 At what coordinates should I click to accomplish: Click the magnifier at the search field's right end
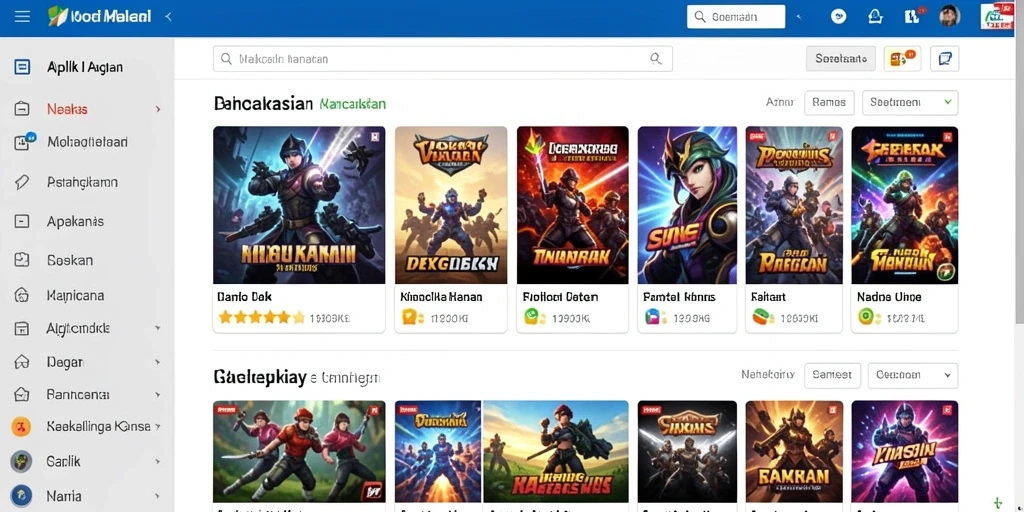(x=656, y=59)
